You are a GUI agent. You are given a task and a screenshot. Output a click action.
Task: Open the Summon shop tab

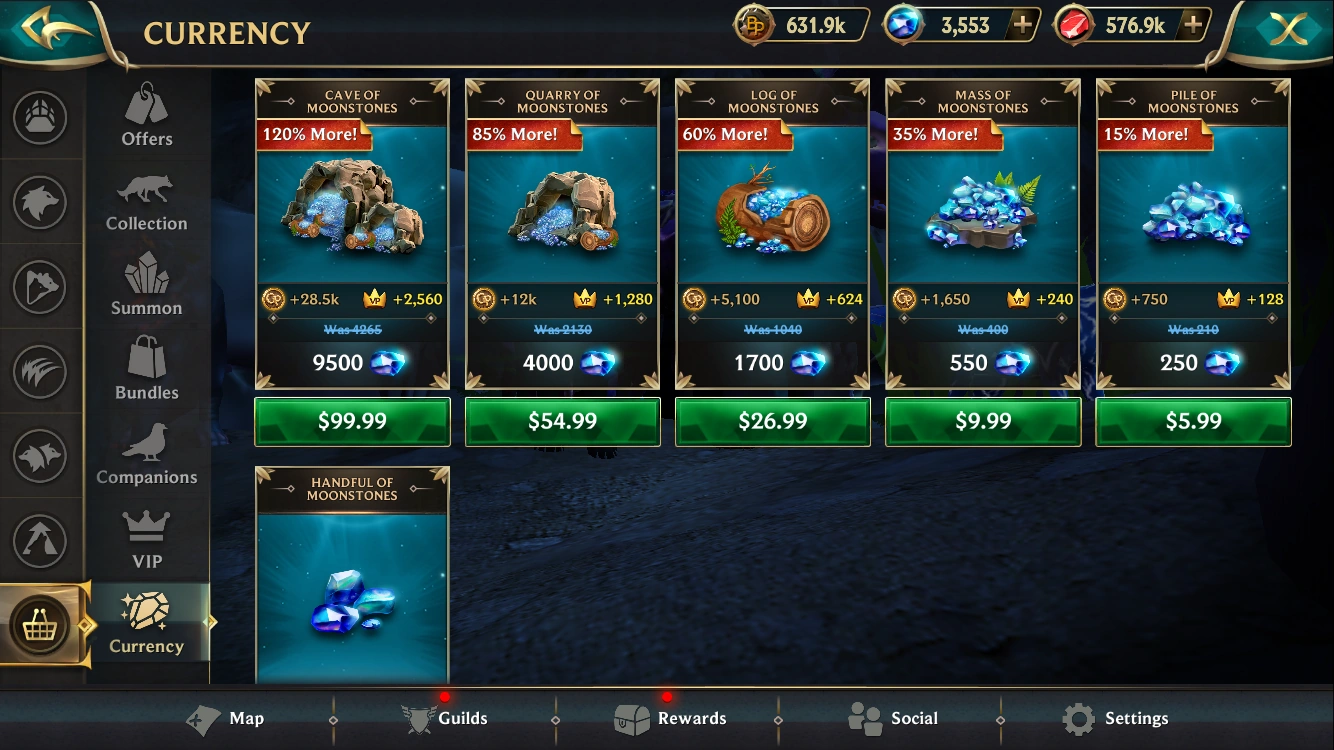(147, 285)
